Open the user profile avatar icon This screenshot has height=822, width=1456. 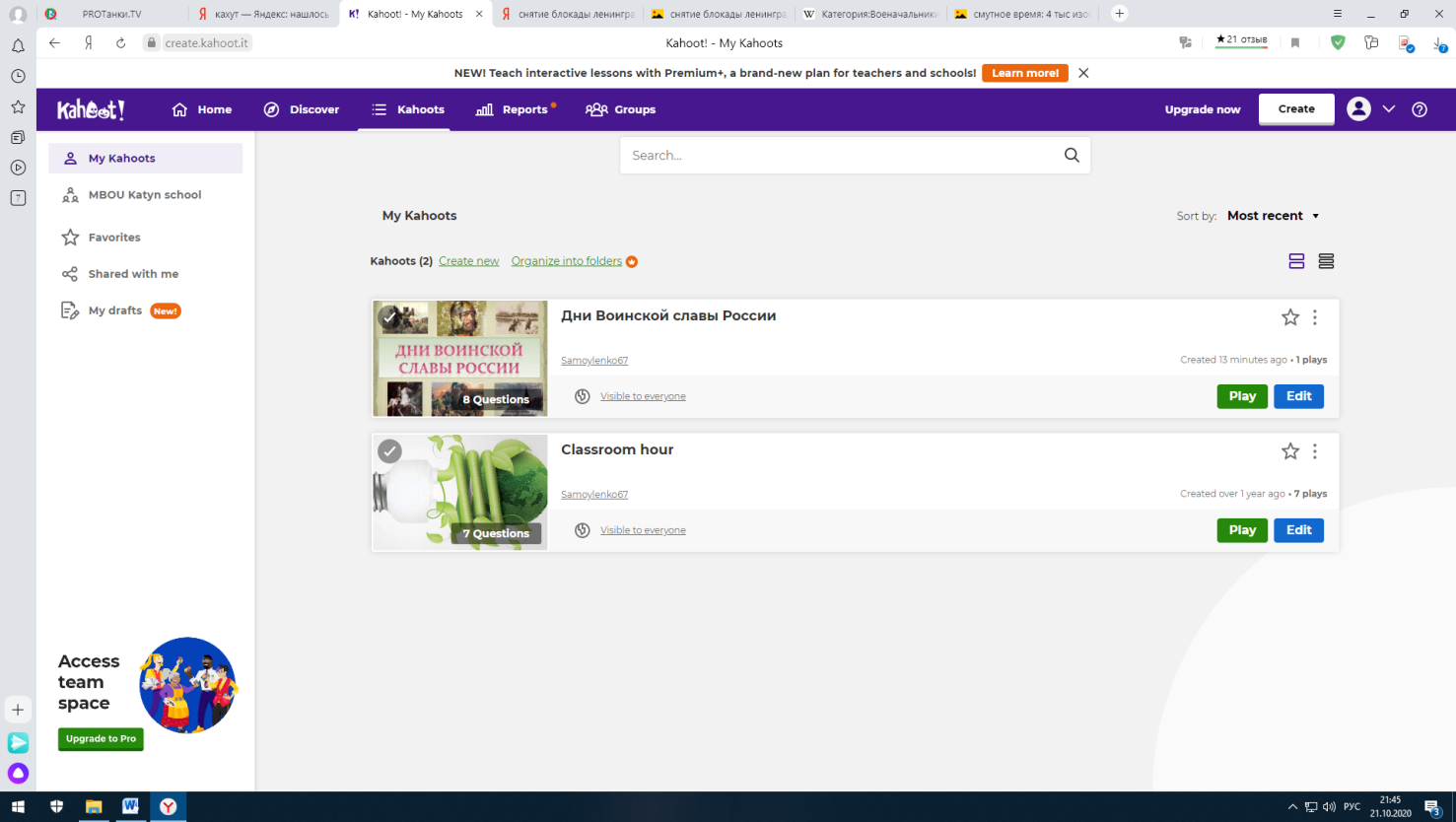1358,109
